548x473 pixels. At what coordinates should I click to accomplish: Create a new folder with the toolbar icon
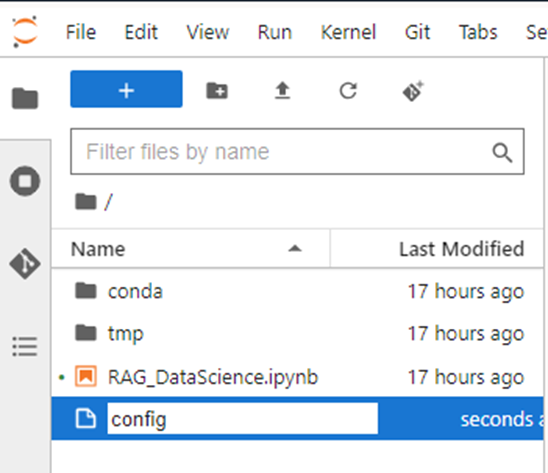(x=217, y=91)
